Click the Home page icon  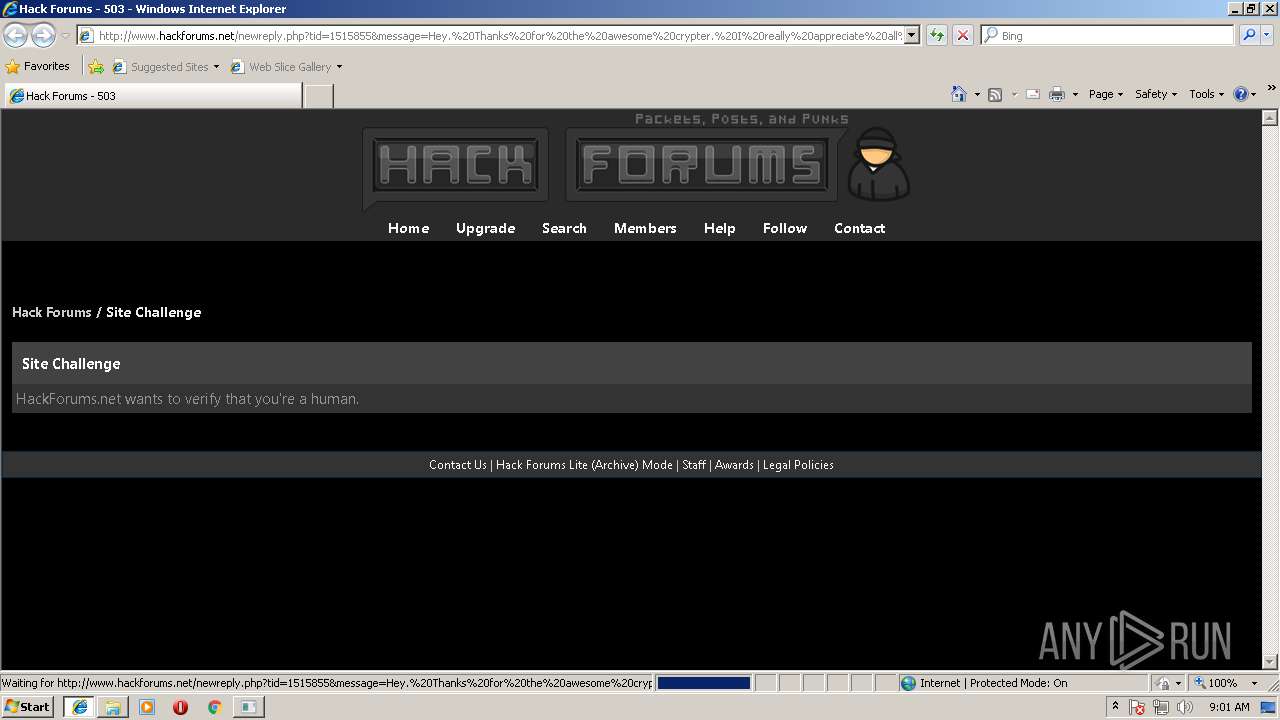tap(958, 94)
